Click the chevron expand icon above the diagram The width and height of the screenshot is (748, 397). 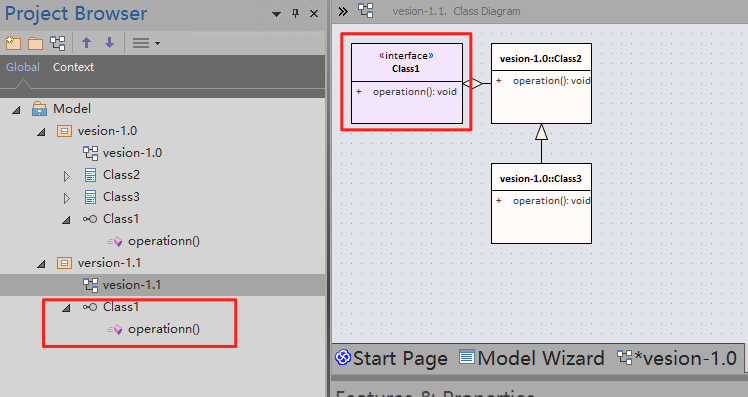(343, 11)
